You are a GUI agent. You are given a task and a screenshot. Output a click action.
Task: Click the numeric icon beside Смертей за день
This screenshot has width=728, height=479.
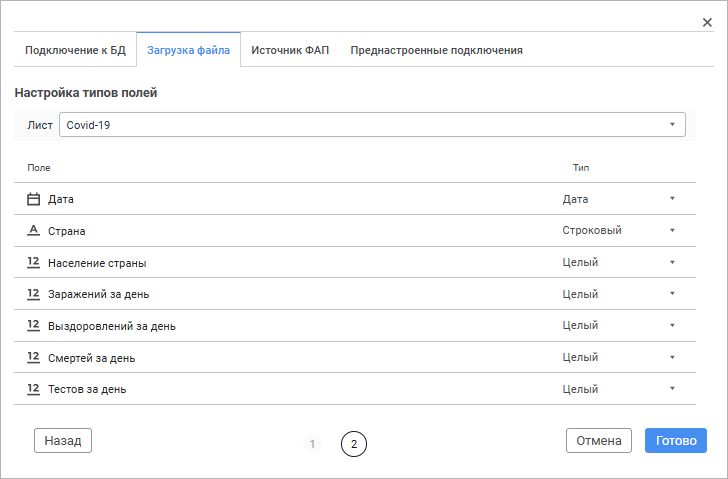coord(33,357)
